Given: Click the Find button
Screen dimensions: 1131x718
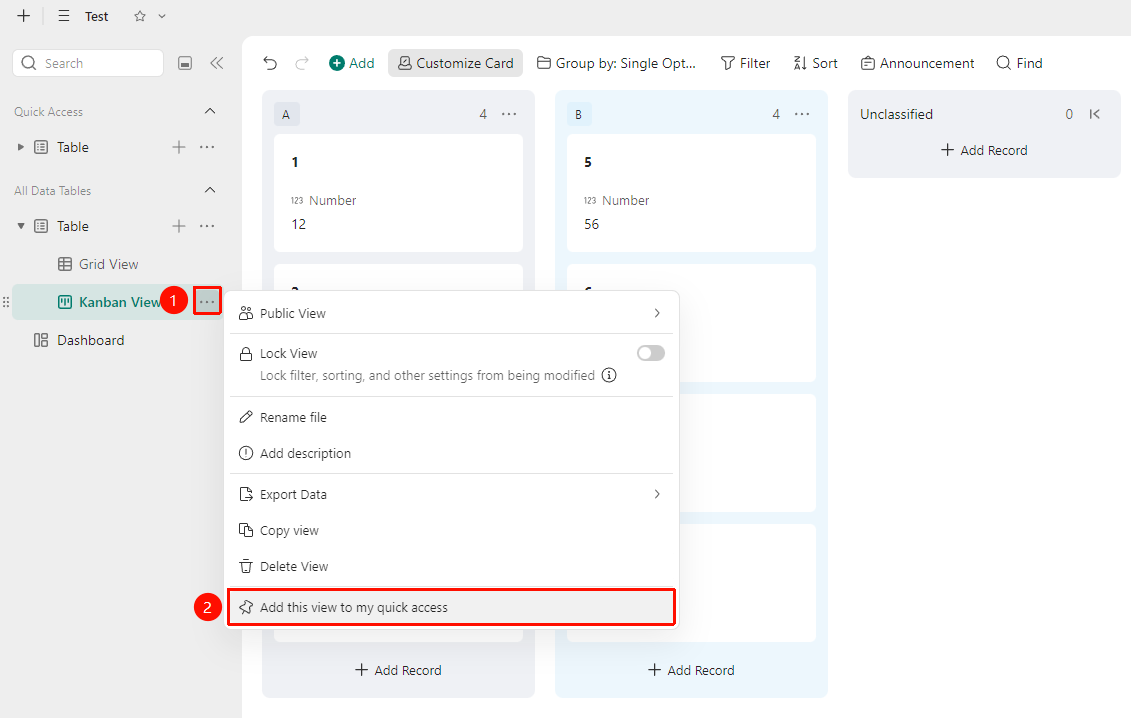Looking at the screenshot, I should click(1019, 64).
